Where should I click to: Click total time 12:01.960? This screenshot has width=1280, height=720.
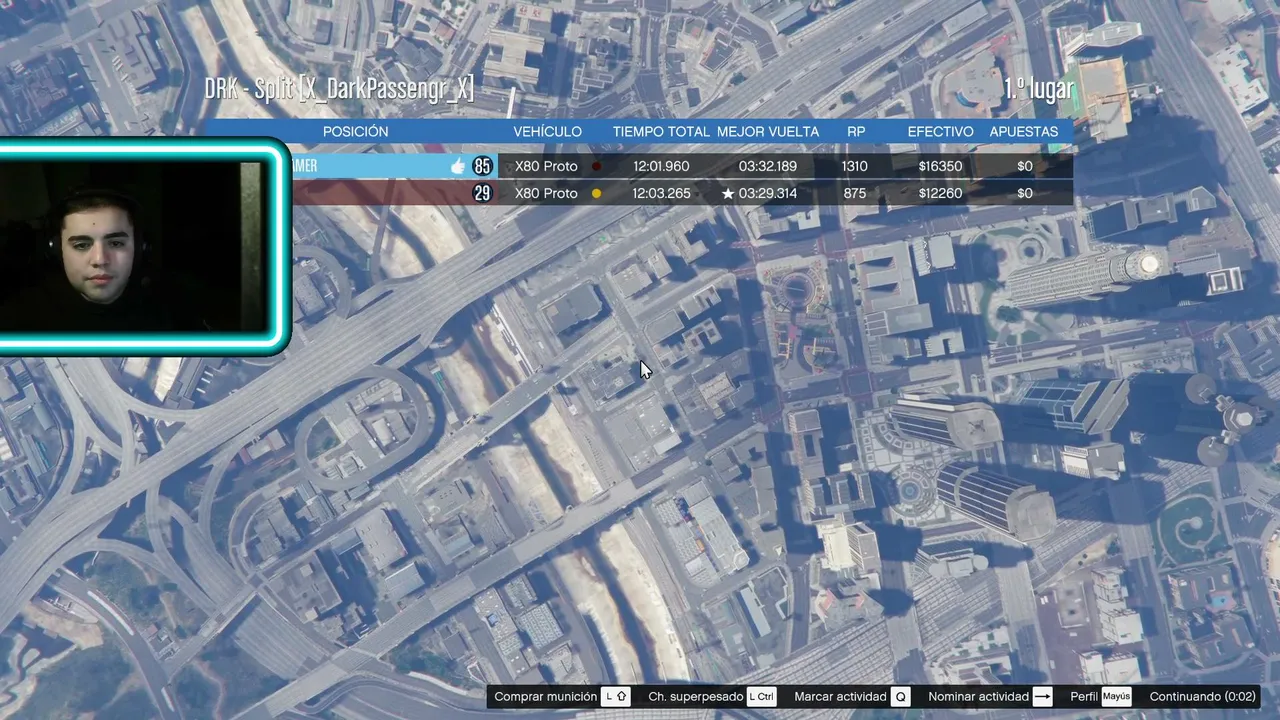point(661,166)
